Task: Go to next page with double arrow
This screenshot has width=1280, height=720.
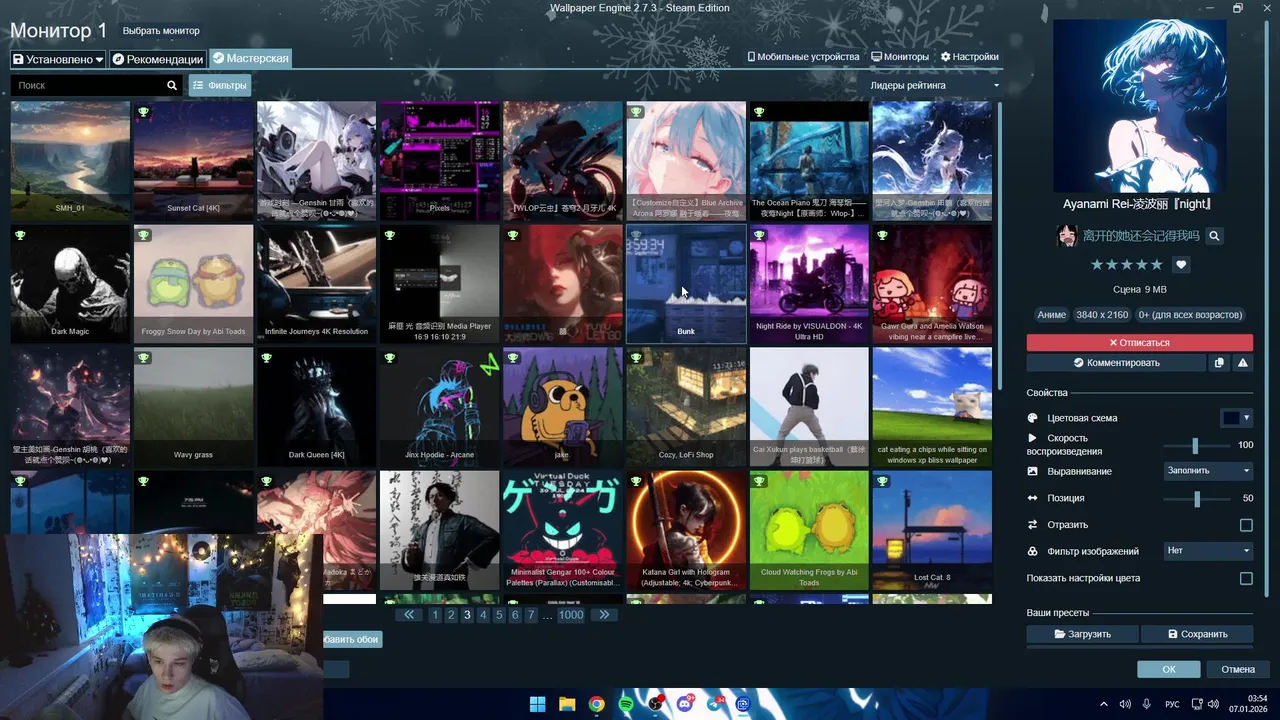Action: (x=604, y=615)
